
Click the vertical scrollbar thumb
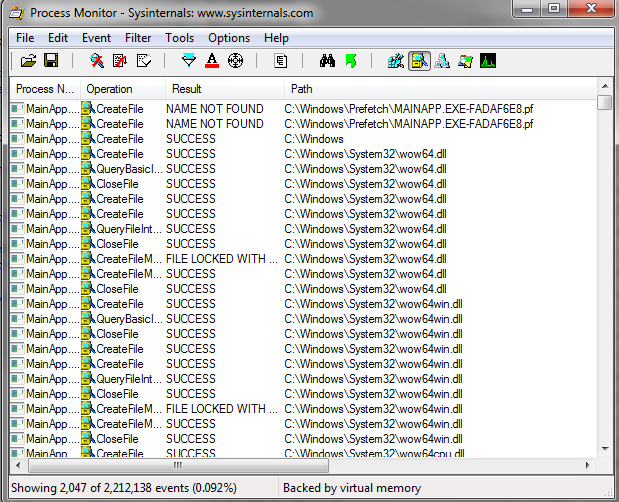pyautogui.click(x=605, y=102)
